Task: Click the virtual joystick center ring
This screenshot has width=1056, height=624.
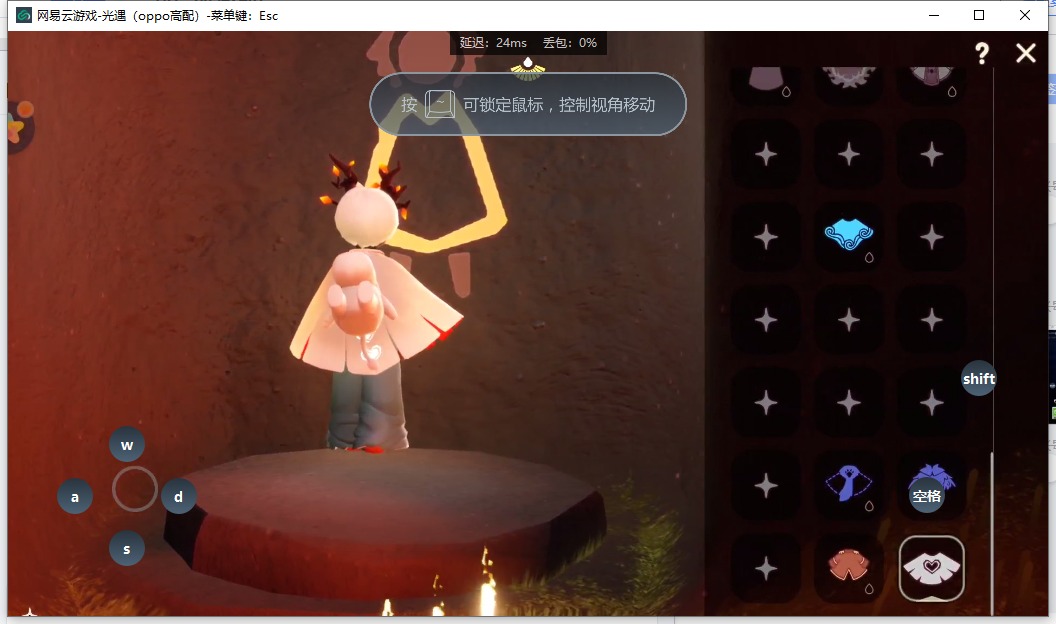Action: (x=135, y=489)
